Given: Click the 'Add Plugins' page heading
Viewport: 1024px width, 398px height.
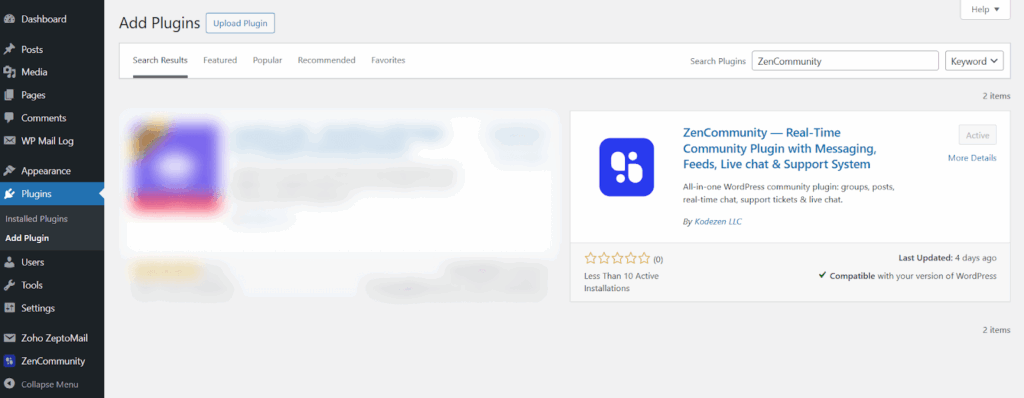Looking at the screenshot, I should coord(159,24).
